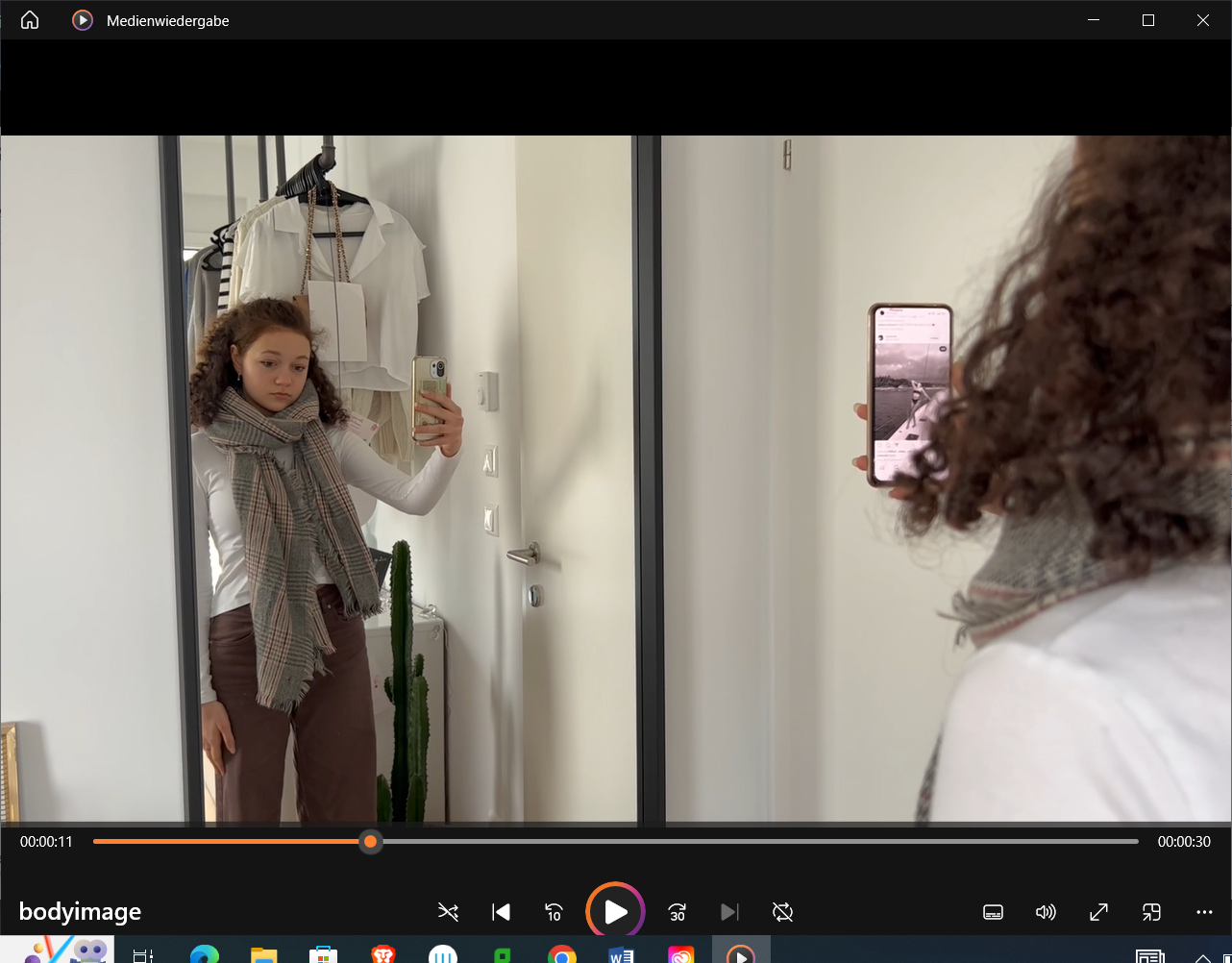Skip to previous track

[x=501, y=912]
